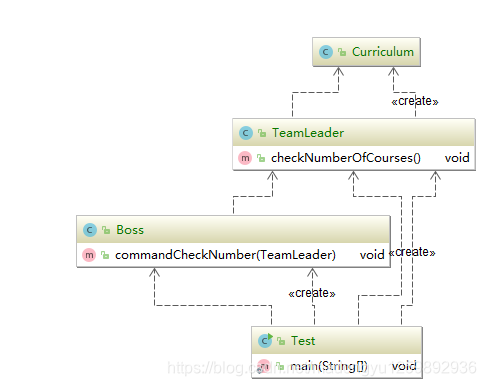Screen dimensions: 486x386
Task: Select the Boss class name
Action: [x=130, y=230]
